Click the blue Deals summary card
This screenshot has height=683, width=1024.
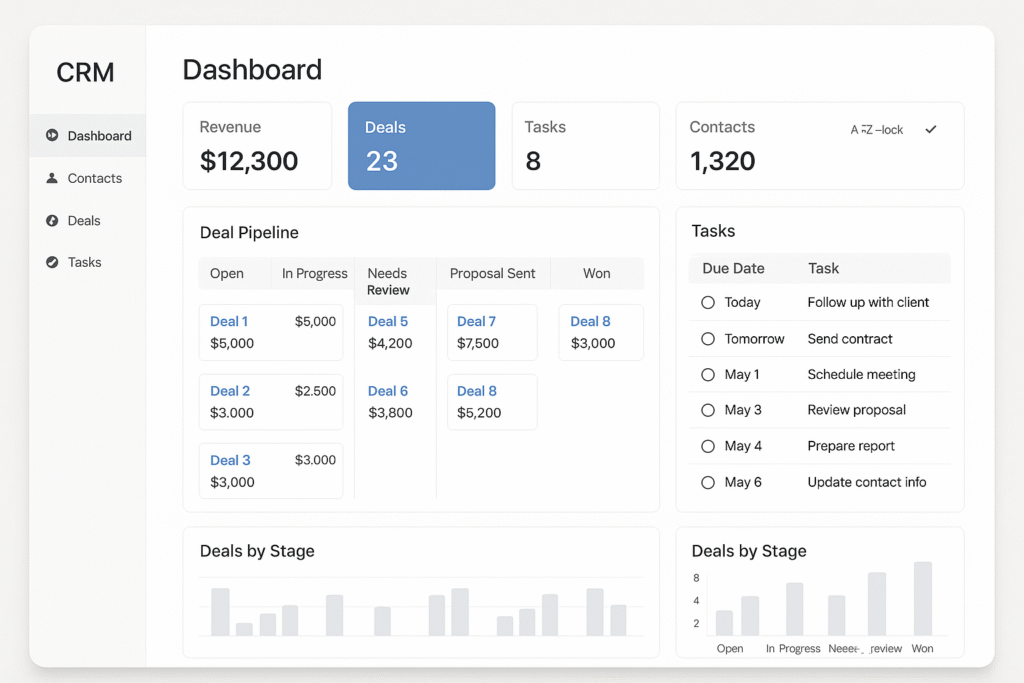point(421,146)
